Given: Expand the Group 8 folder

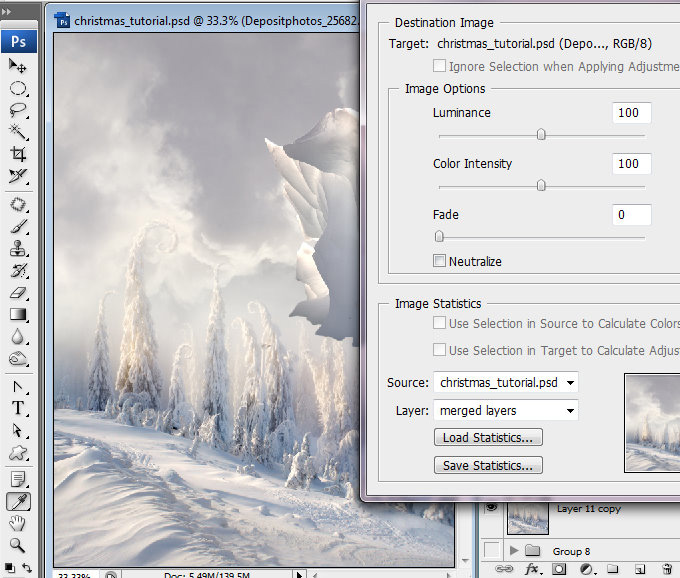Looking at the screenshot, I should pyautogui.click(x=514, y=551).
